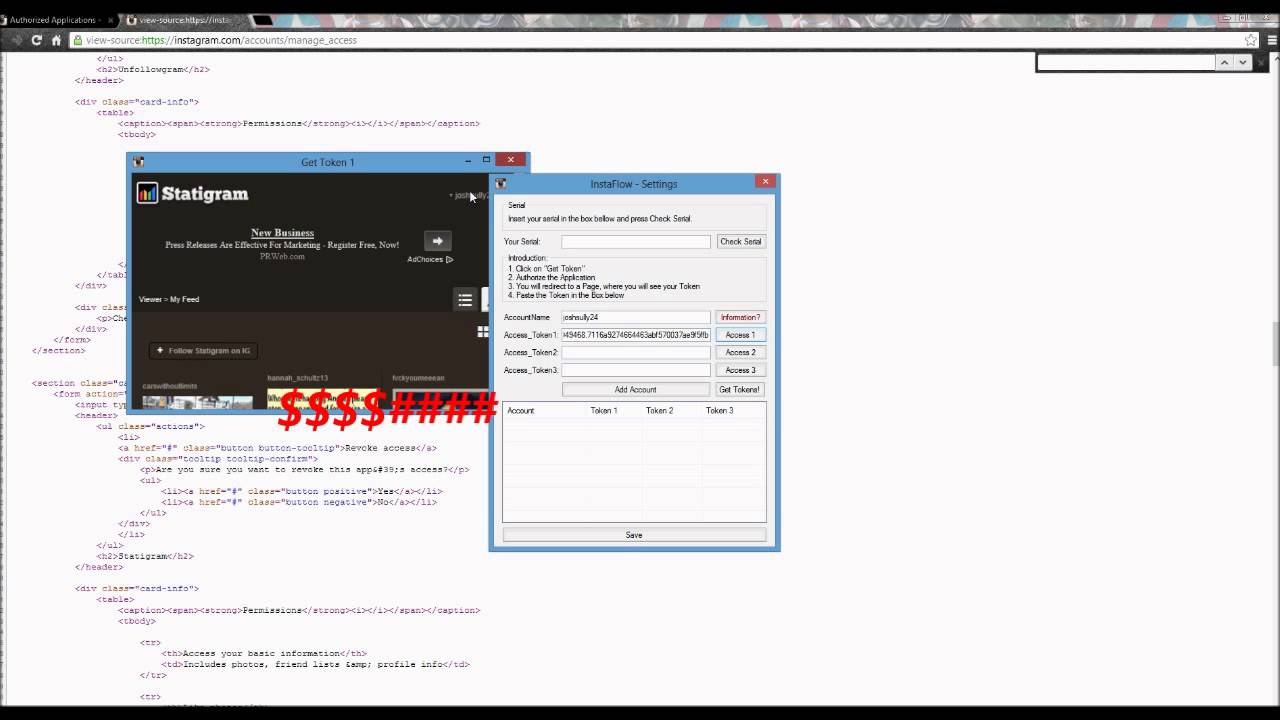Image resolution: width=1280 pixels, height=720 pixels.
Task: Go to browser home page
Action: pyautogui.click(x=56, y=40)
